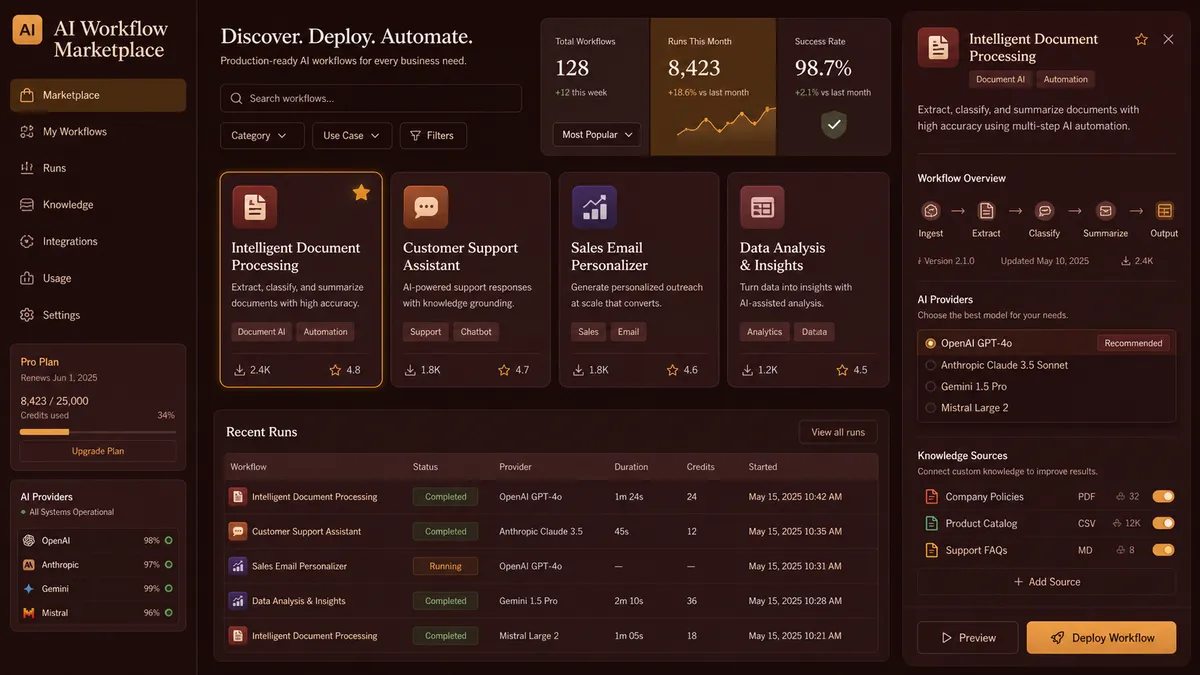Star the workflow in the detail panel header
1200x675 pixels.
click(1141, 39)
